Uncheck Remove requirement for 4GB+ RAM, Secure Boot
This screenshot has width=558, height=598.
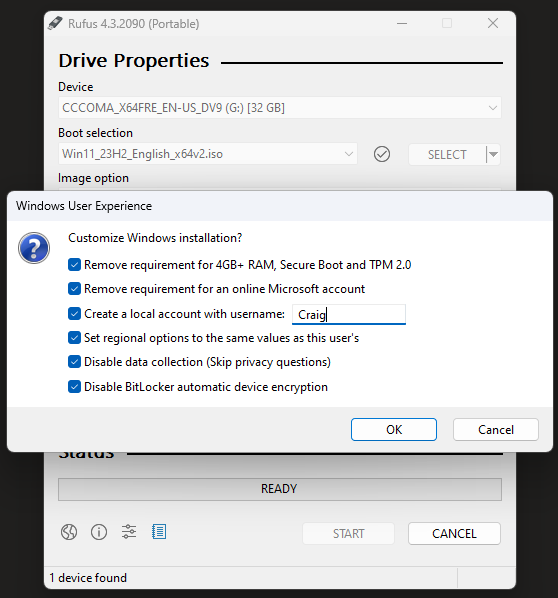pos(74,265)
